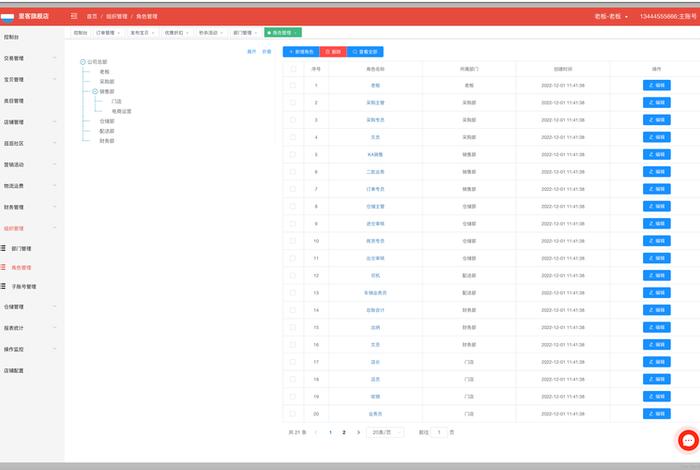Check the checkbox for row 20

[293, 413]
